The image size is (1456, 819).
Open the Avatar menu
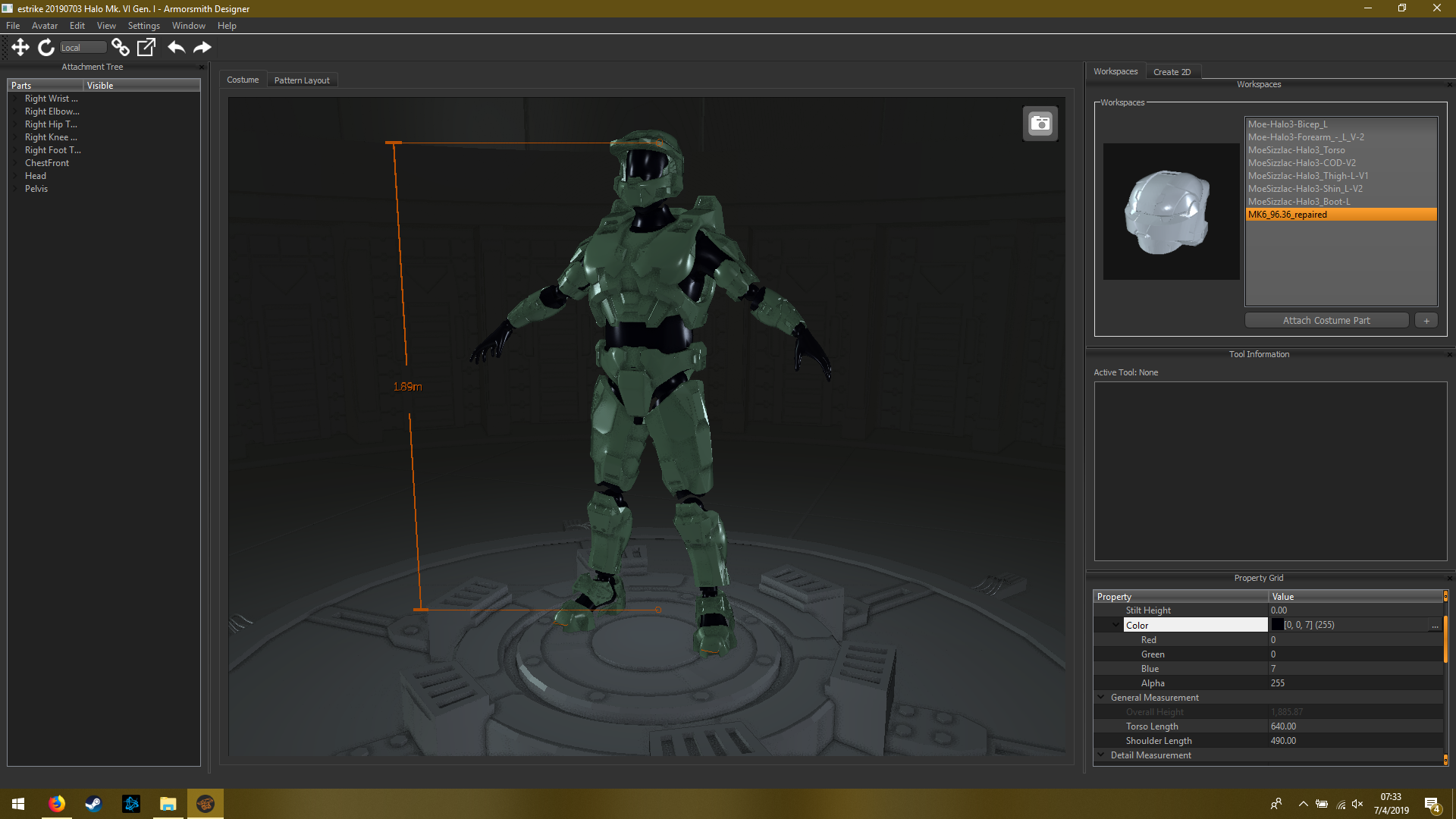tap(44, 26)
